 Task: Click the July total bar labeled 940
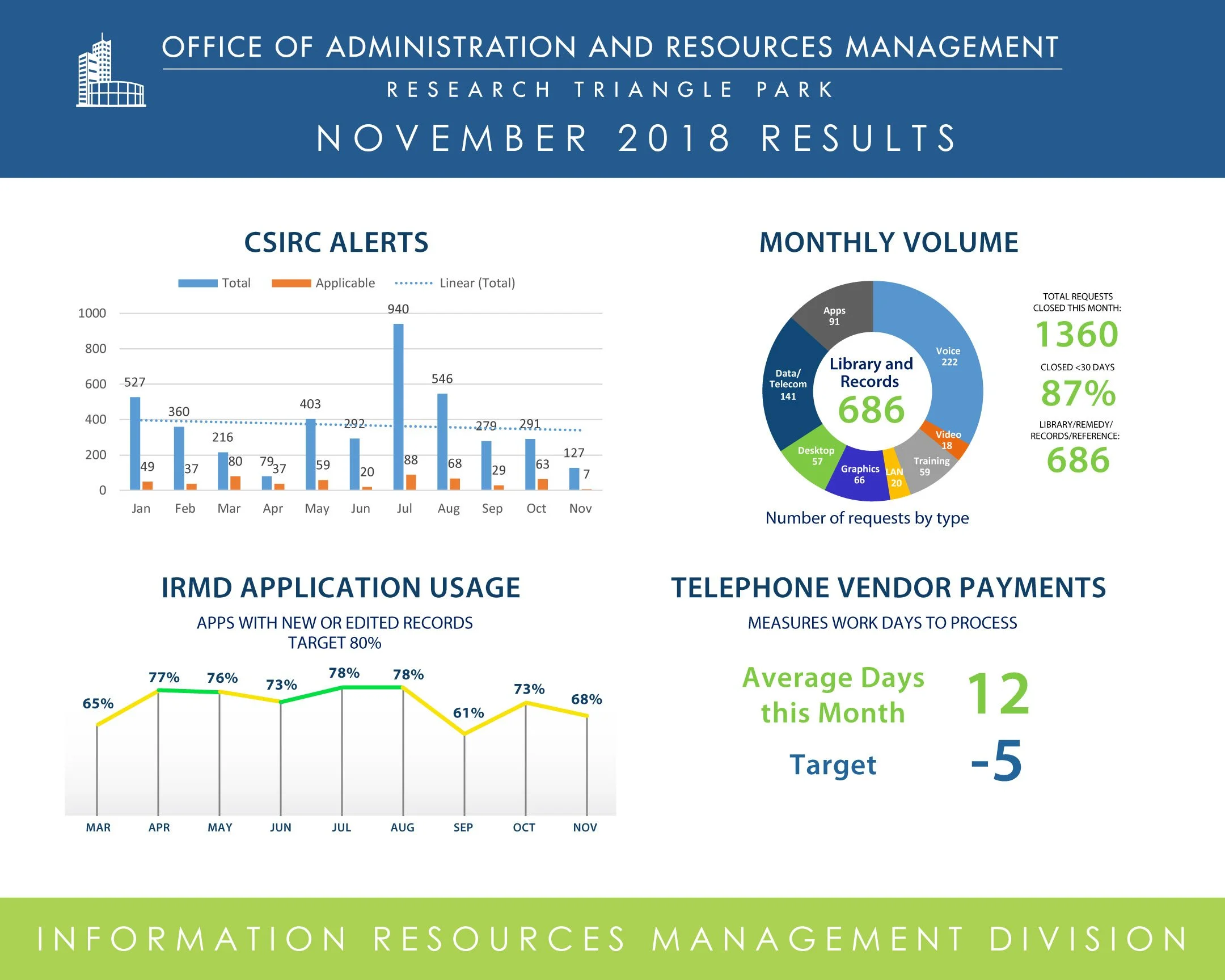(398, 407)
